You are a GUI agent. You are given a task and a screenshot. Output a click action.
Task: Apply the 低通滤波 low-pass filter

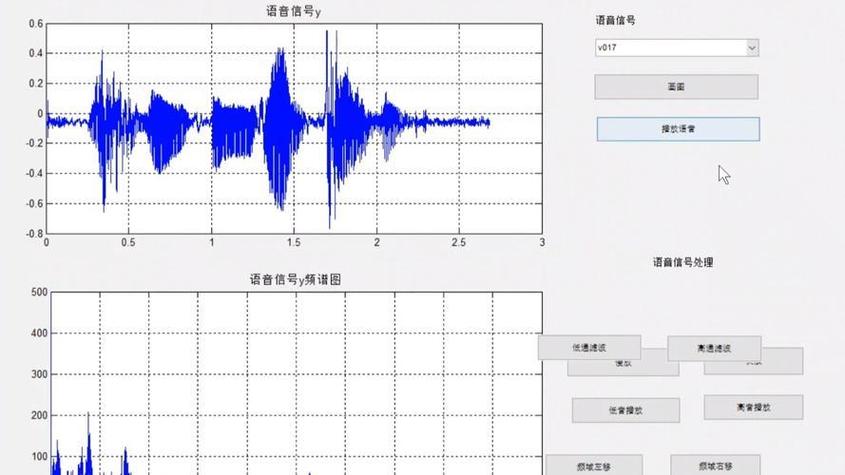(589, 348)
